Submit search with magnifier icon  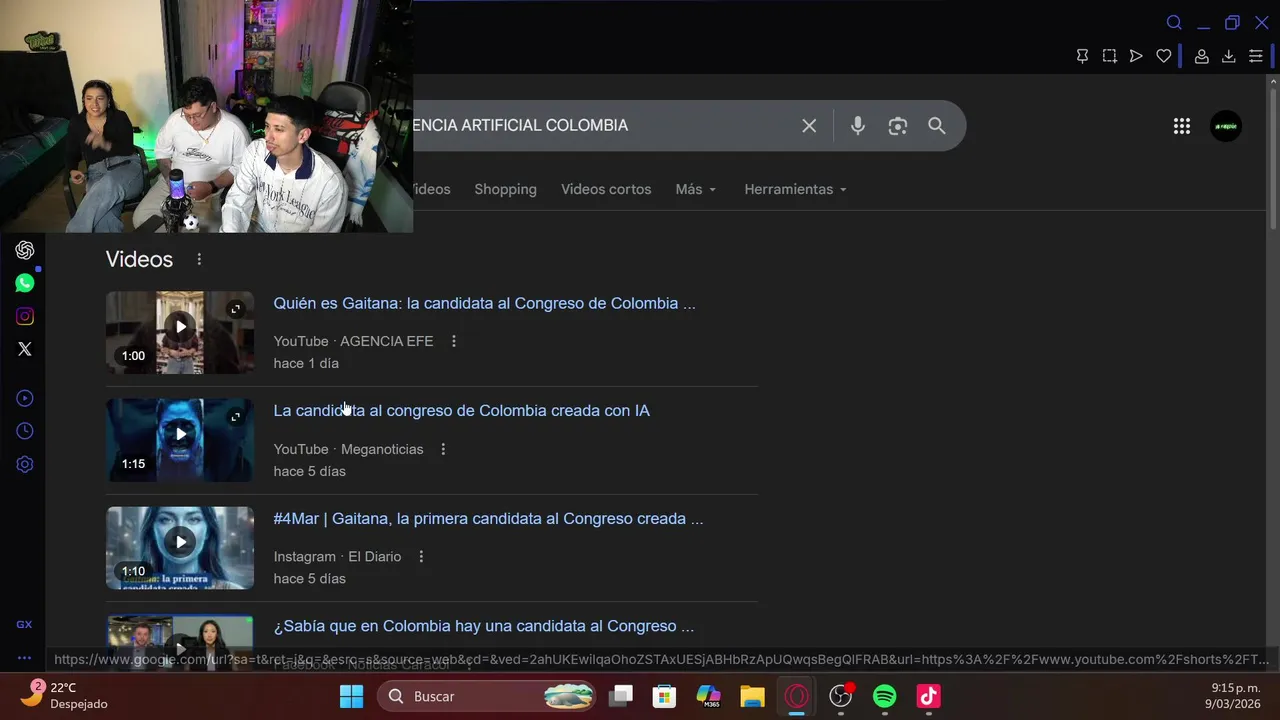[x=936, y=125]
